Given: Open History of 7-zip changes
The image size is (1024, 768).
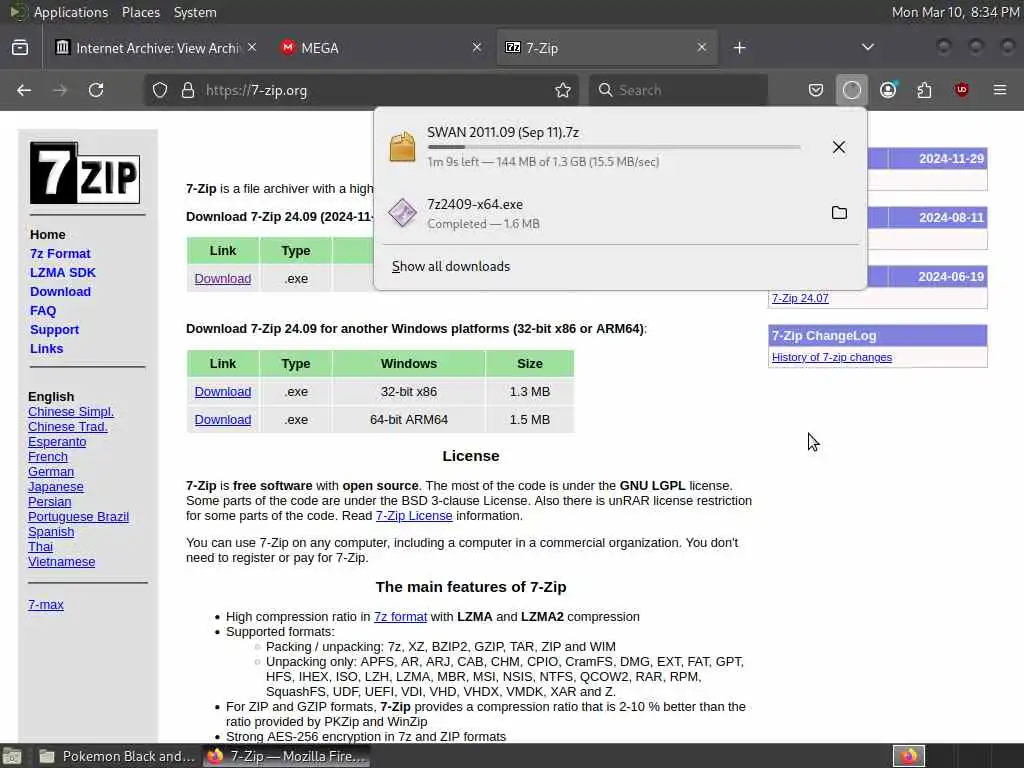Looking at the screenshot, I should [x=832, y=358].
